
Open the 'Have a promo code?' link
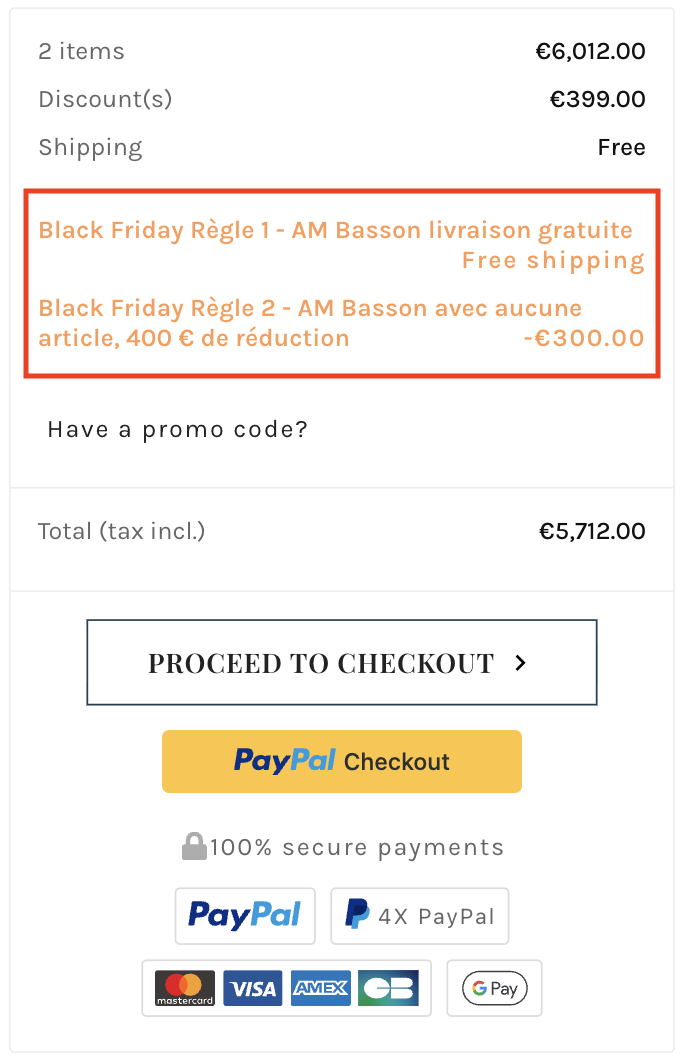177,430
